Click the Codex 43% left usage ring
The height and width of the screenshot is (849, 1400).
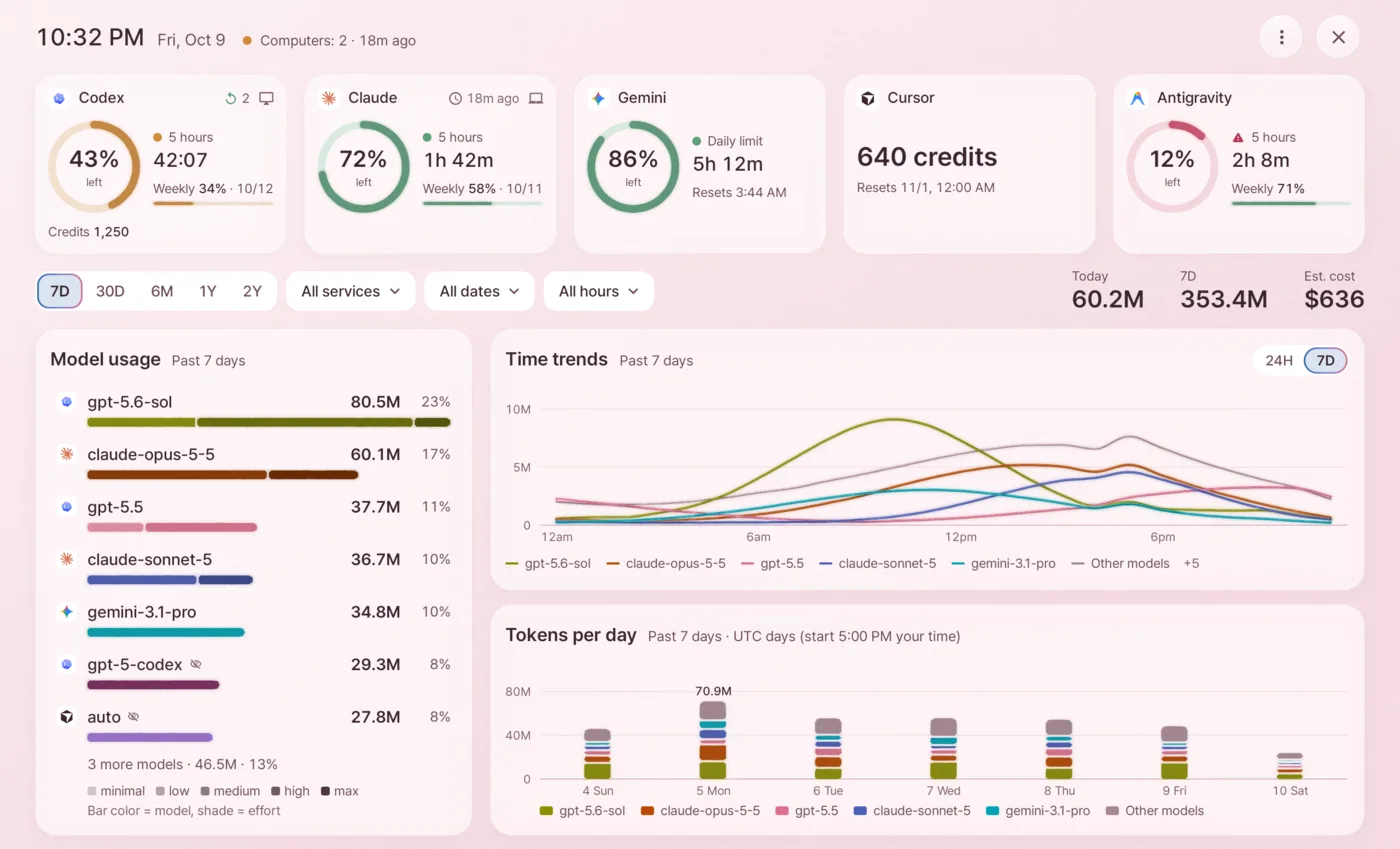[x=94, y=167]
